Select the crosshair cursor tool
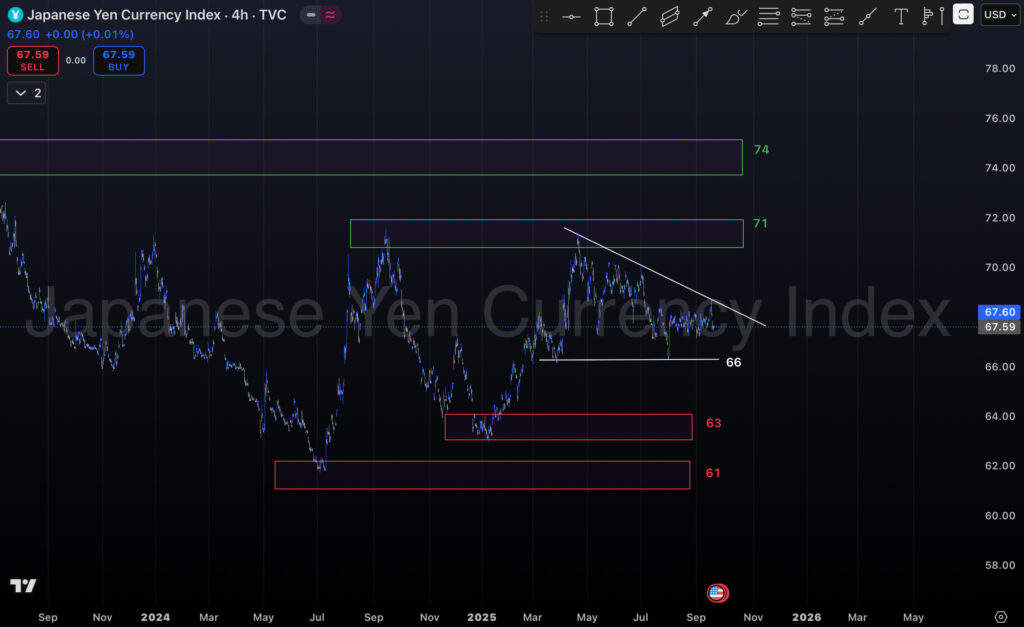Image resolution: width=1024 pixels, height=627 pixels. click(x=571, y=16)
